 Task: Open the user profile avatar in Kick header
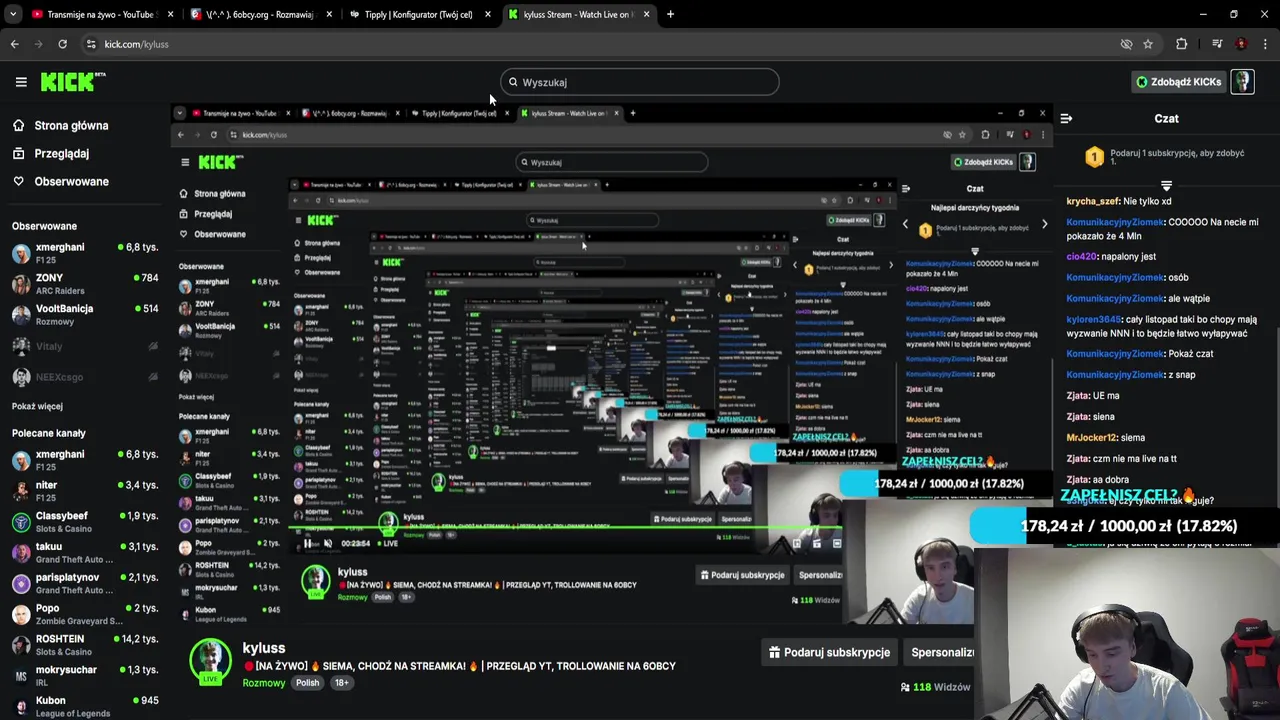click(x=1242, y=82)
